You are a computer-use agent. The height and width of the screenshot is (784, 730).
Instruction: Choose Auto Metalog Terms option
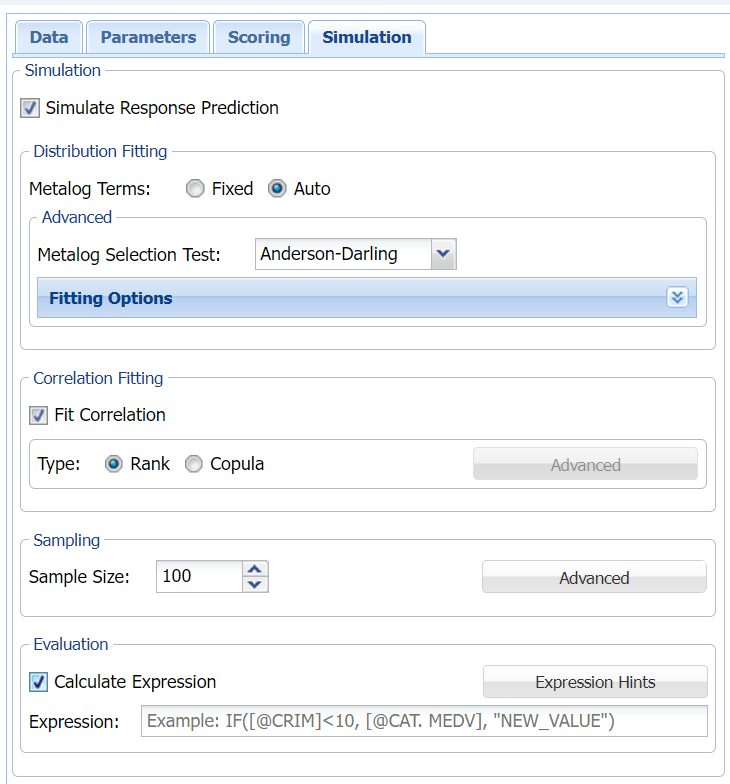278,189
